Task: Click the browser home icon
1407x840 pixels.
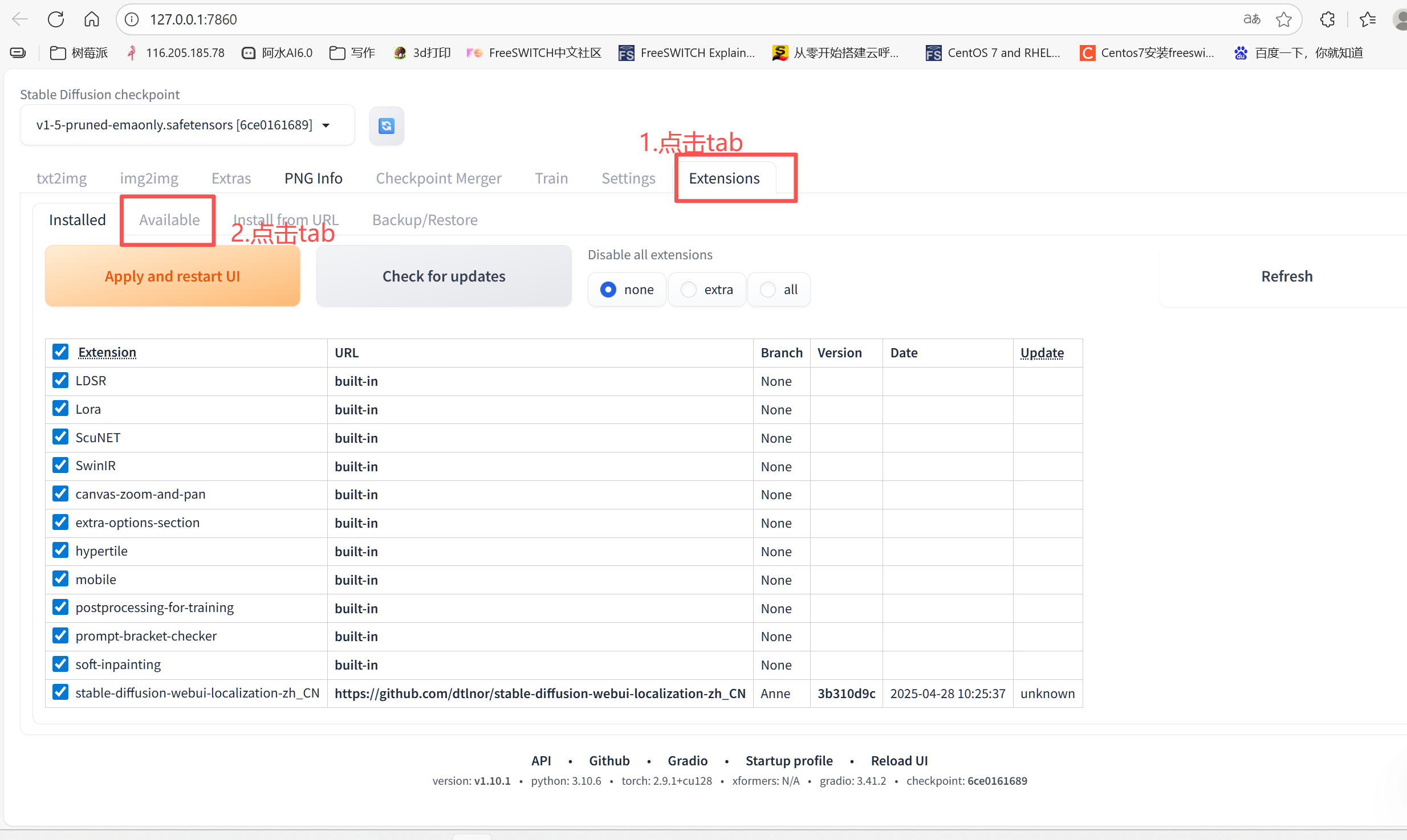Action: click(91, 19)
